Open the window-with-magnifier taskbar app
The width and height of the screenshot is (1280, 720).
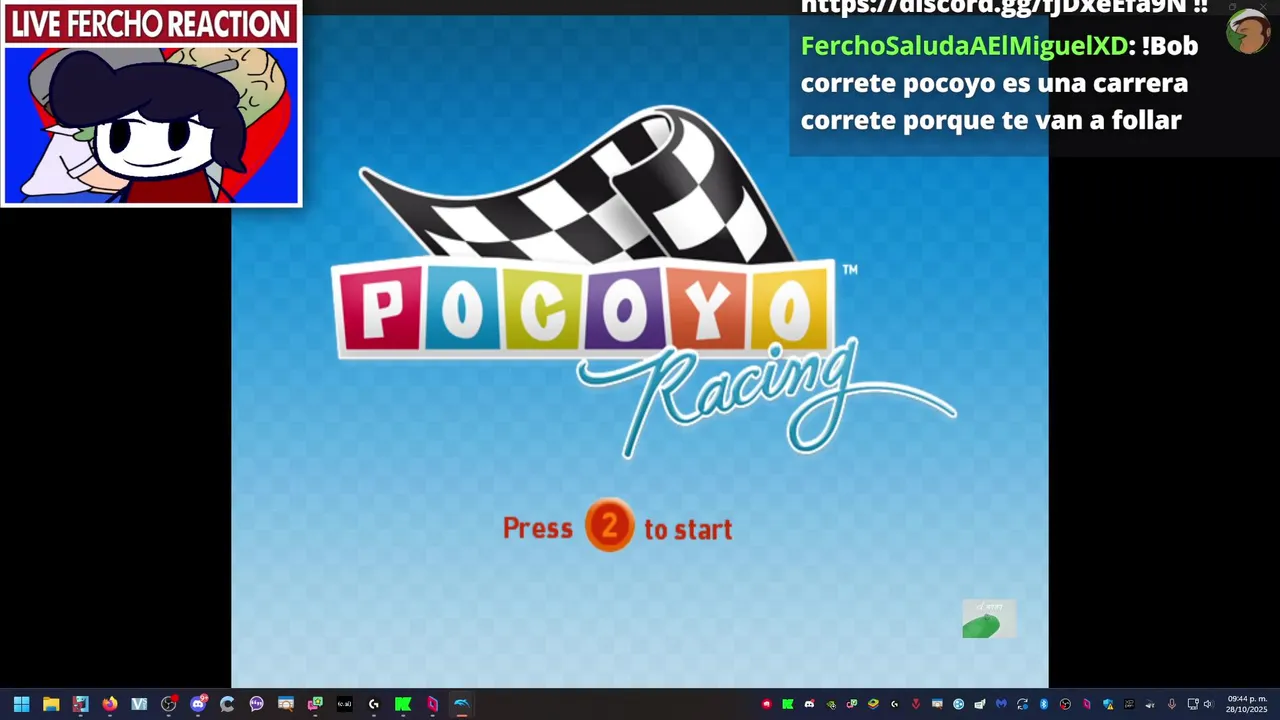[x=286, y=704]
